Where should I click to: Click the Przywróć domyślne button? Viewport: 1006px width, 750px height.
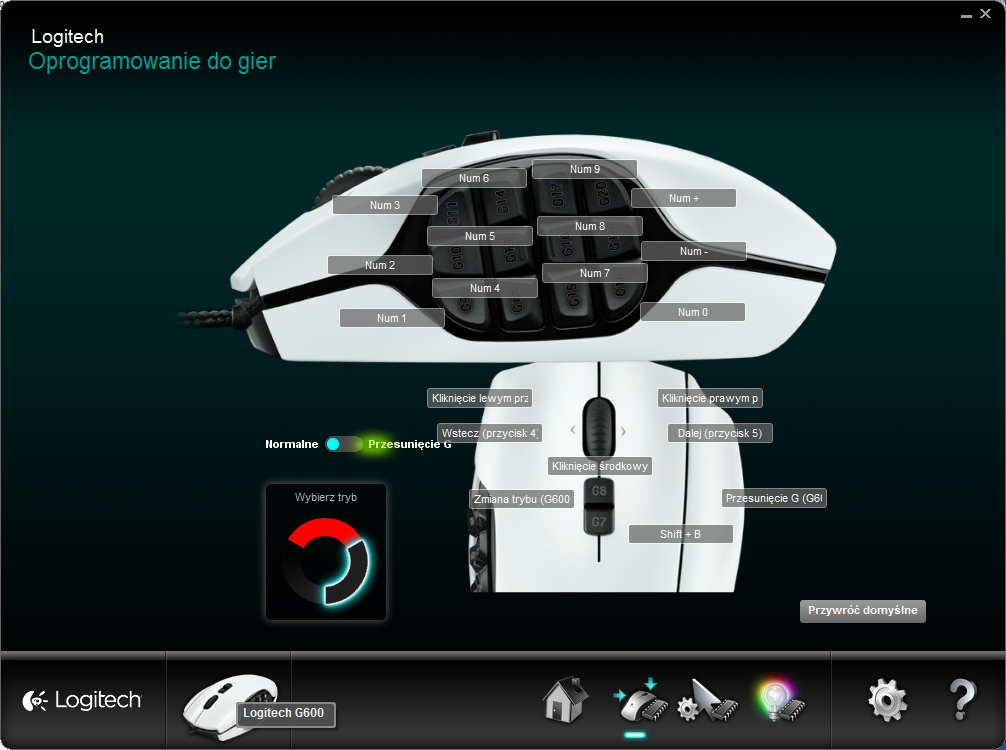click(862, 611)
